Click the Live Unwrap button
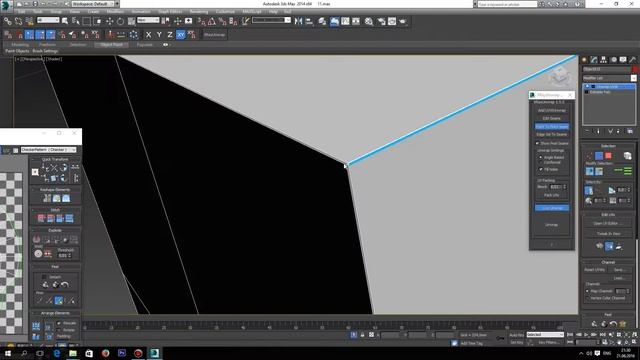640x360 pixels. click(x=552, y=208)
